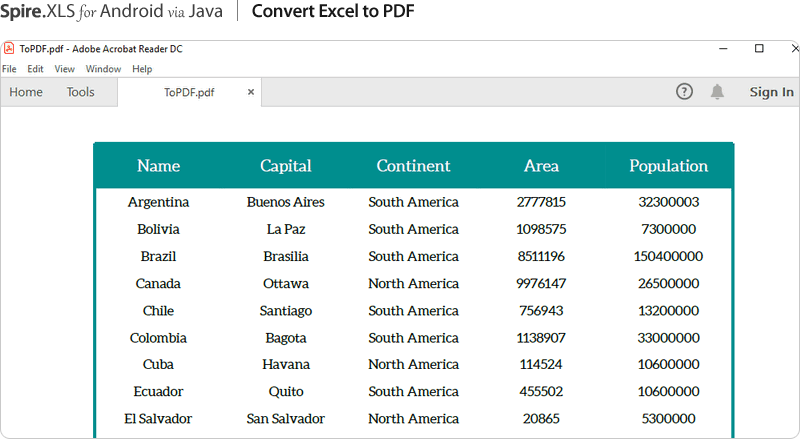
Task: Open the File menu
Action: pyautogui.click(x=9, y=69)
